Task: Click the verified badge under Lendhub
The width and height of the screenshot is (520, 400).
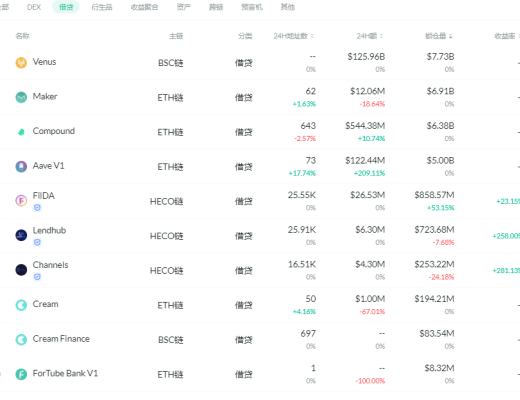Action: coord(37,242)
